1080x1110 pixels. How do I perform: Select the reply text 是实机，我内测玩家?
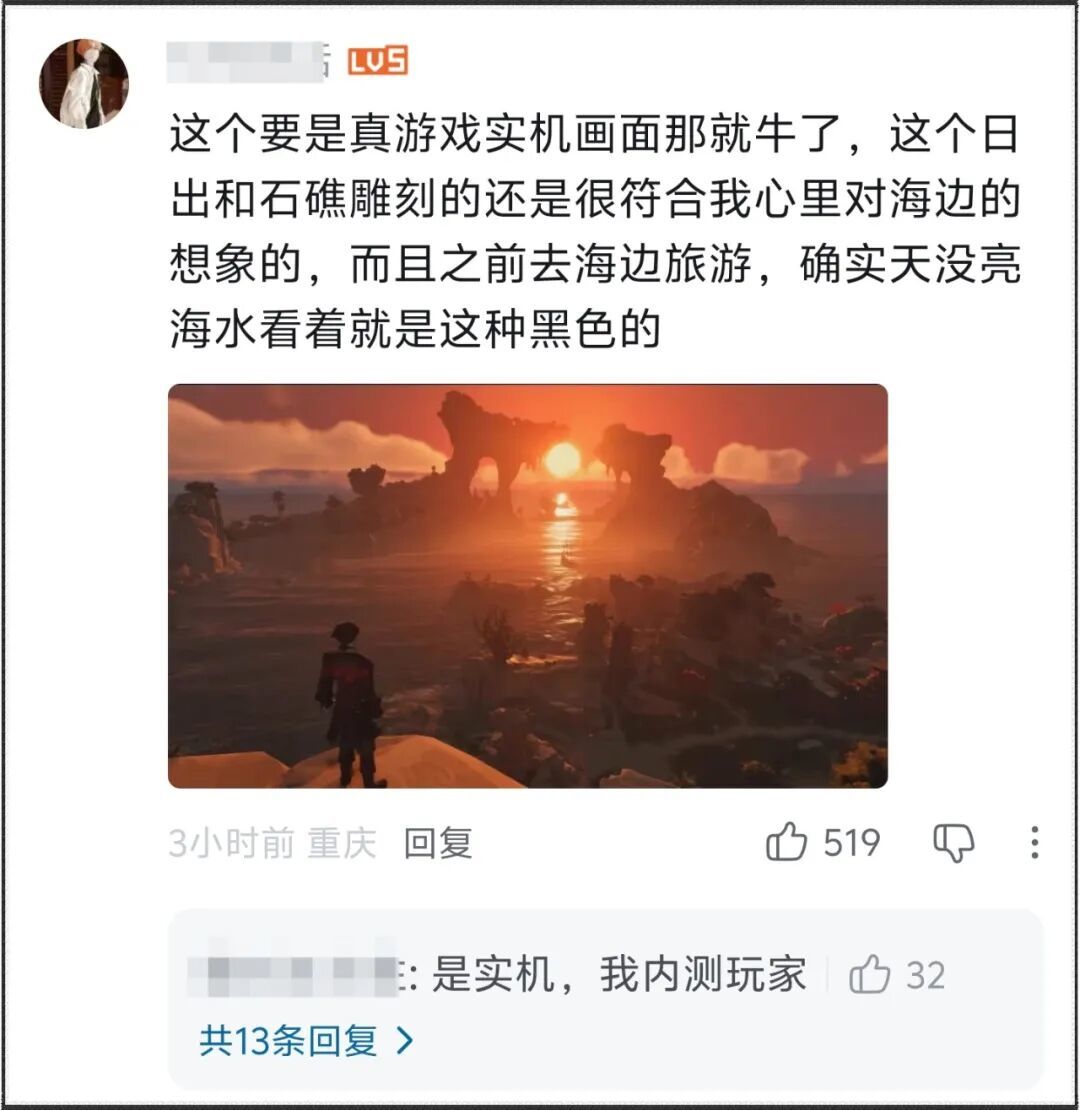click(x=619, y=974)
